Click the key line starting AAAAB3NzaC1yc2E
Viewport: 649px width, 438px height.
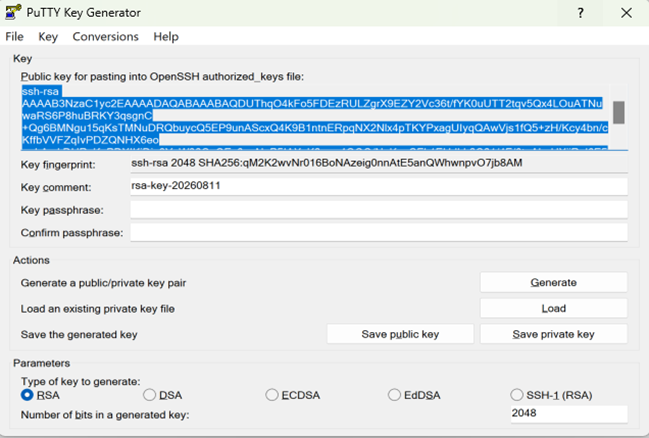coord(312,103)
